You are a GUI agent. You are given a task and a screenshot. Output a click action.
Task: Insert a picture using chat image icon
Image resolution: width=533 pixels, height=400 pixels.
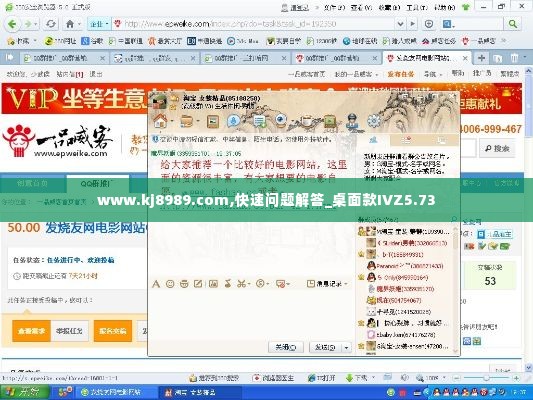(213, 283)
